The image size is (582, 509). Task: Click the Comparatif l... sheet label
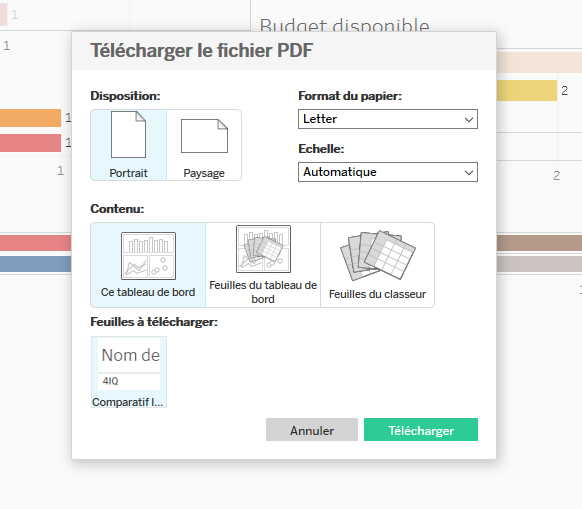[128, 402]
